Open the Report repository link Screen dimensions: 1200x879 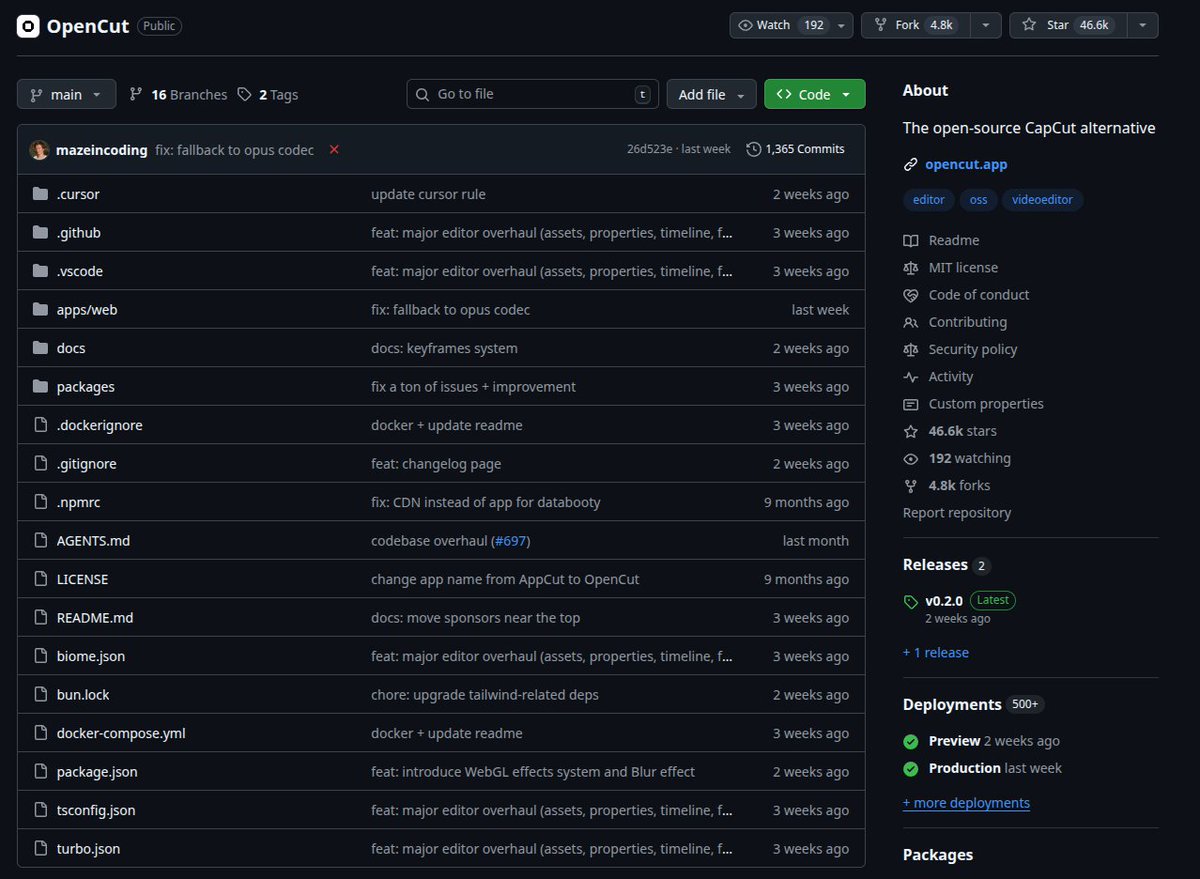coord(957,513)
